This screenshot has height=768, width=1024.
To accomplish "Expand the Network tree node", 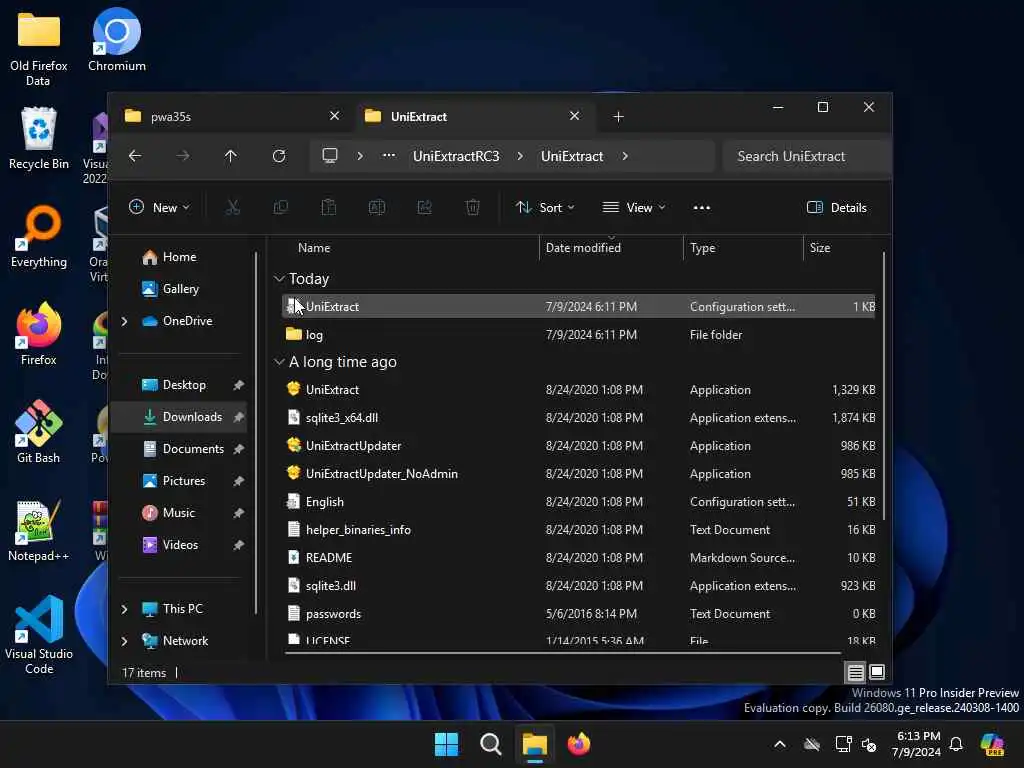I will (124, 641).
